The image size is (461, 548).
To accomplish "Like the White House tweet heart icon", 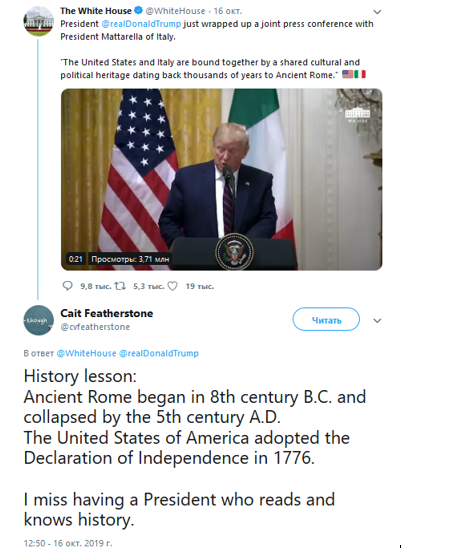I will [172, 286].
